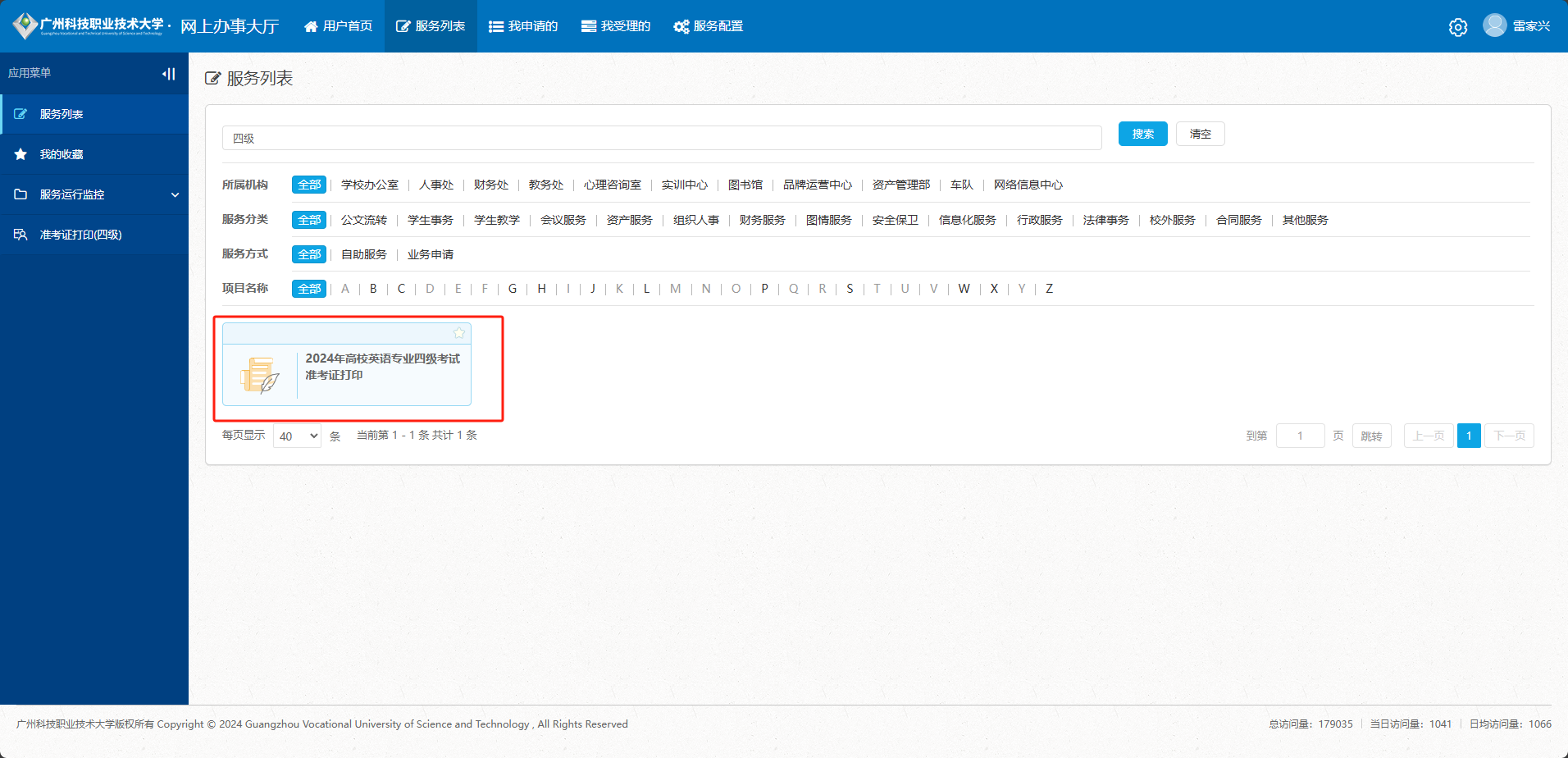Open the 用户首页 menu item
This screenshot has height=758, width=1568.
pos(338,25)
